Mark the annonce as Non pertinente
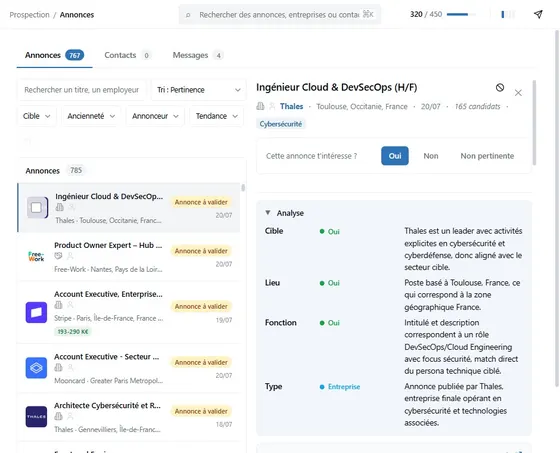Screen dimensions: 560x453 click(x=487, y=156)
